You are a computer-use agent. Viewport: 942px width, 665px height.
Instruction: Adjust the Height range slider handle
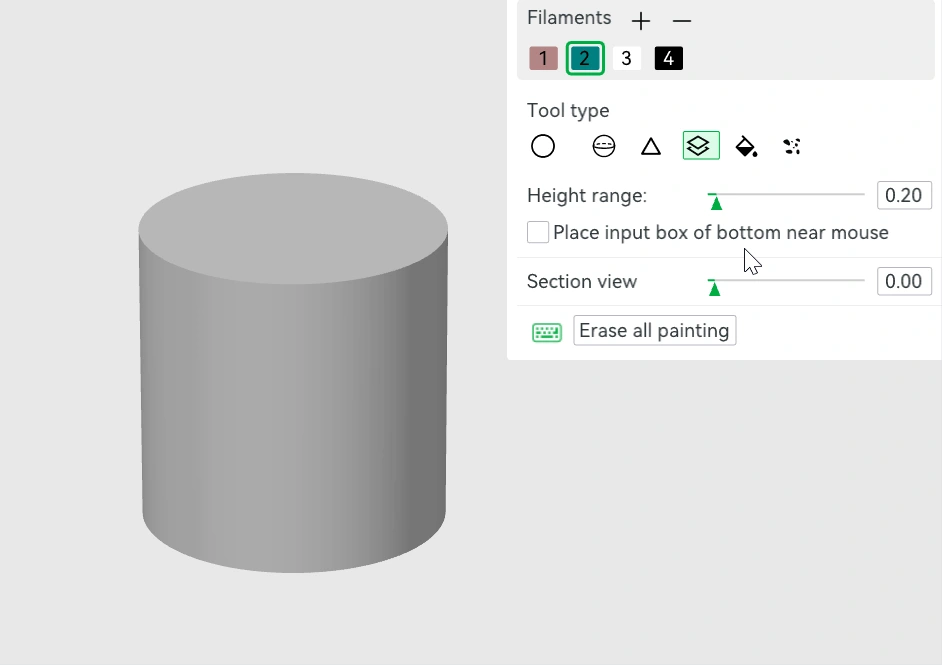[x=716, y=203]
